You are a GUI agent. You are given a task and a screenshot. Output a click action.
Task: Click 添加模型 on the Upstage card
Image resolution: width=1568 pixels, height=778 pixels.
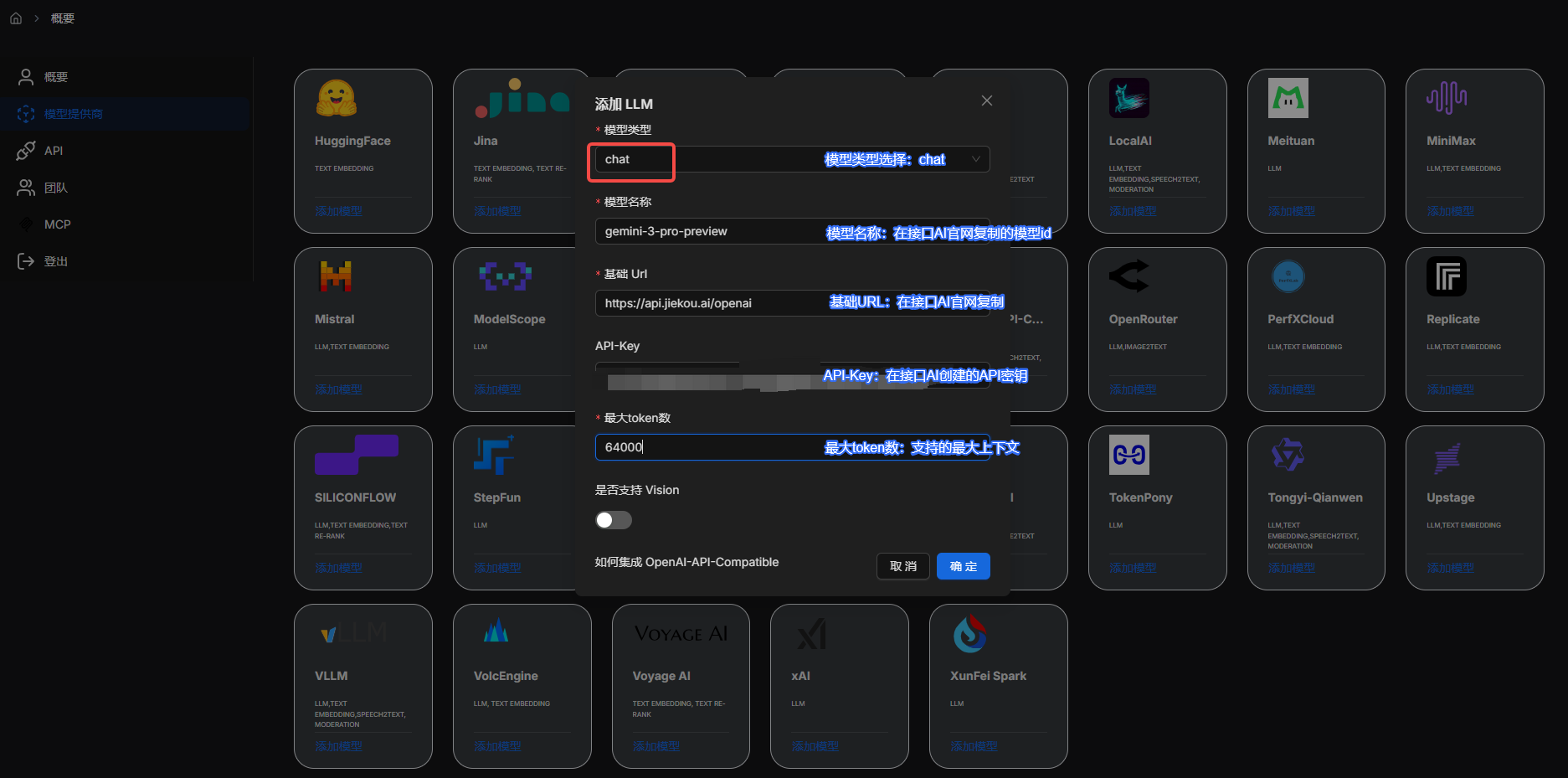[x=1451, y=568]
